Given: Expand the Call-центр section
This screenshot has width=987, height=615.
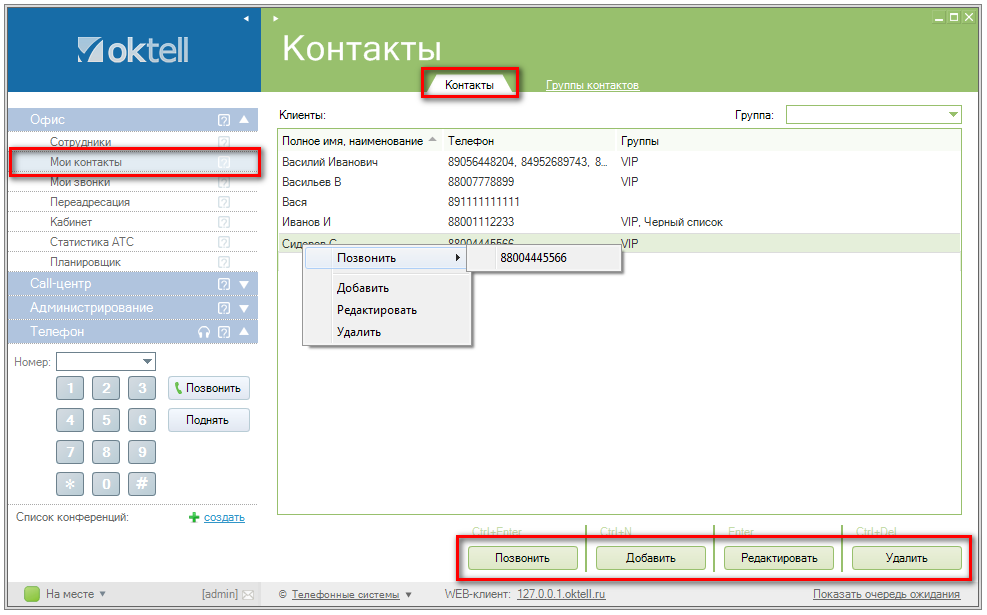Looking at the screenshot, I should (x=243, y=285).
